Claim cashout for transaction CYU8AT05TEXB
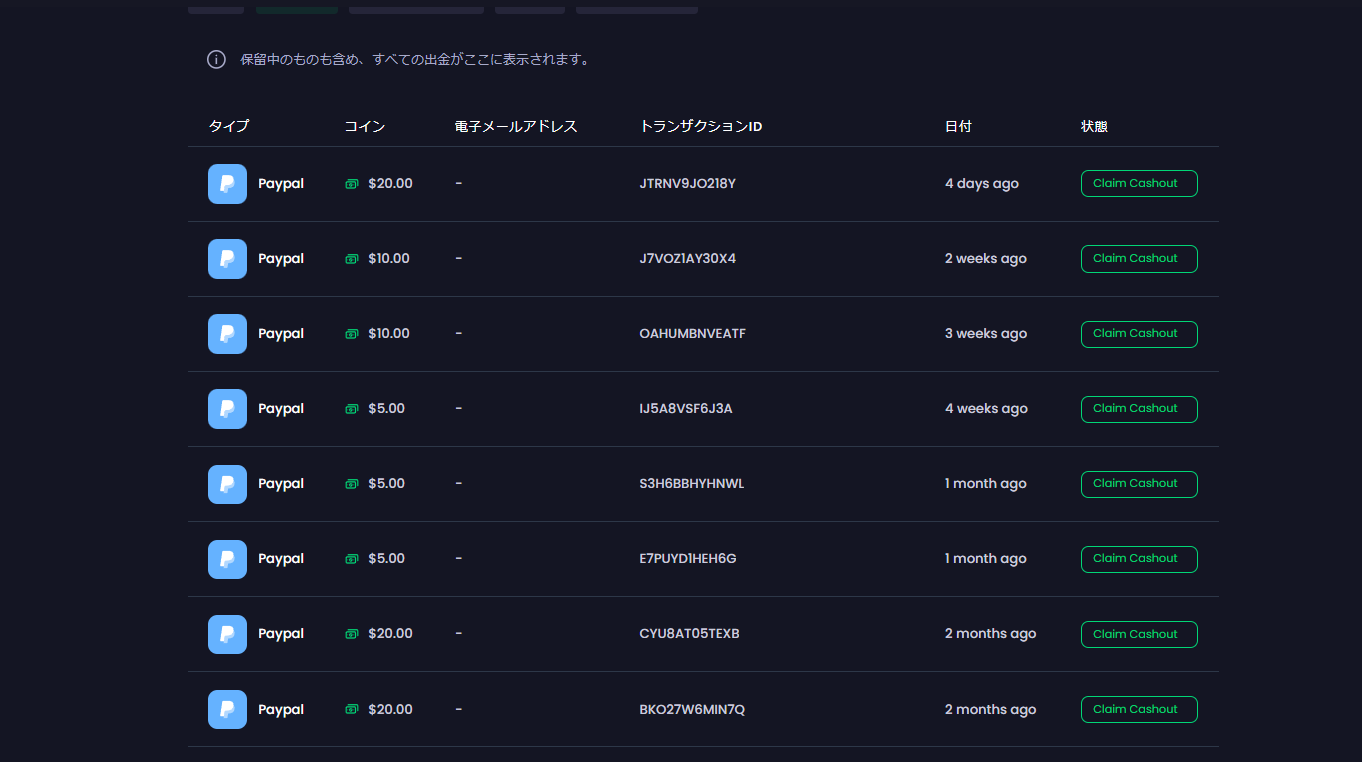Viewport: 1362px width, 762px height. [x=1139, y=634]
